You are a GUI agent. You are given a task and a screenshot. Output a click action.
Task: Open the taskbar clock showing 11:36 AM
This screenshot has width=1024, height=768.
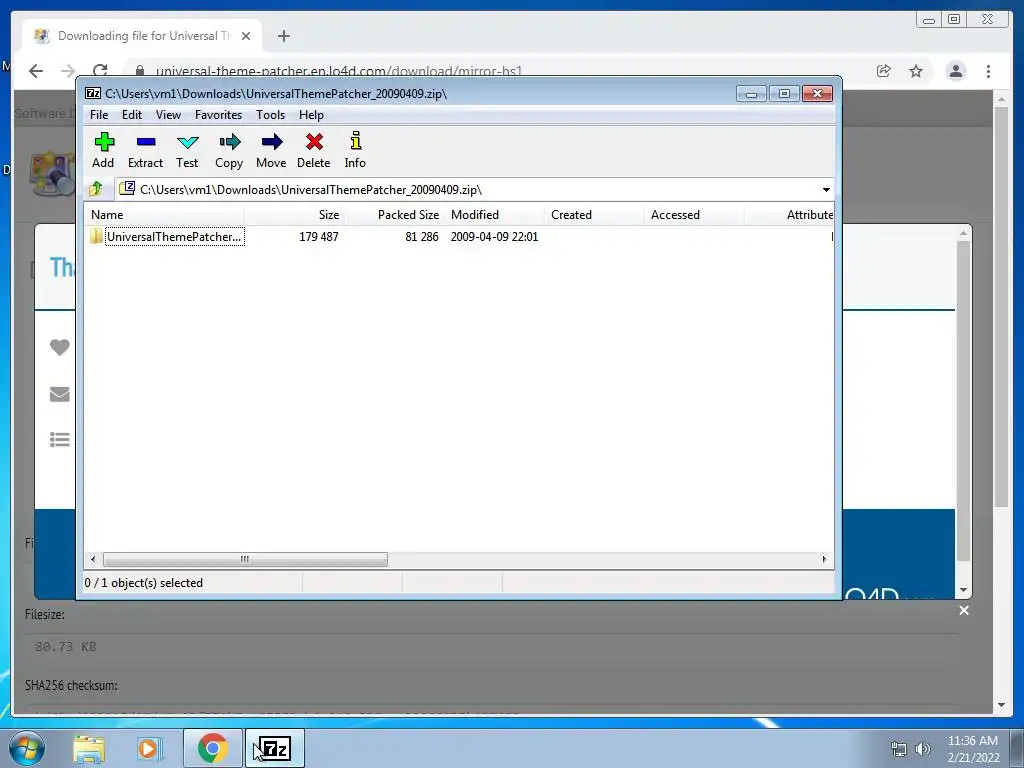[973, 749]
